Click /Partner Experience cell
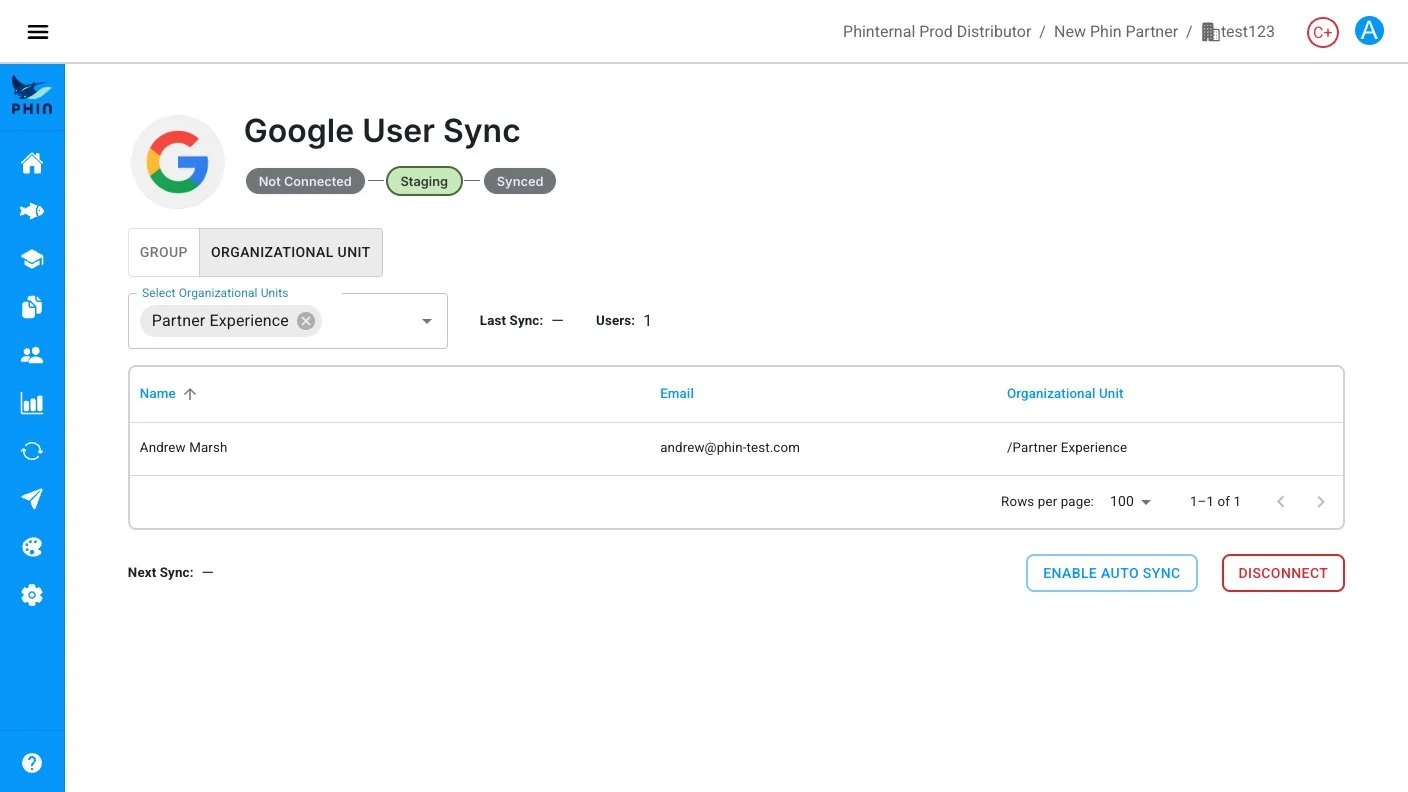The image size is (1408, 792). (1067, 448)
